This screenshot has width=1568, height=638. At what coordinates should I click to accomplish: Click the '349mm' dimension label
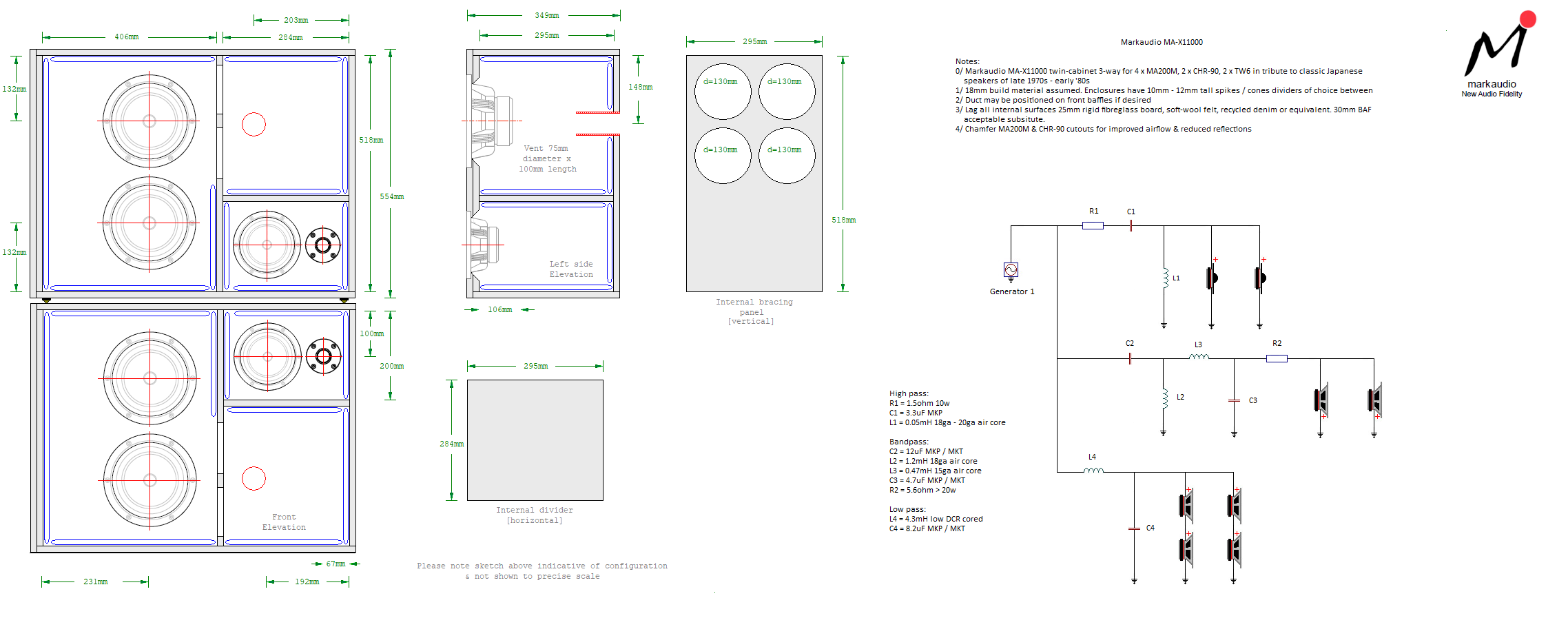pyautogui.click(x=547, y=15)
